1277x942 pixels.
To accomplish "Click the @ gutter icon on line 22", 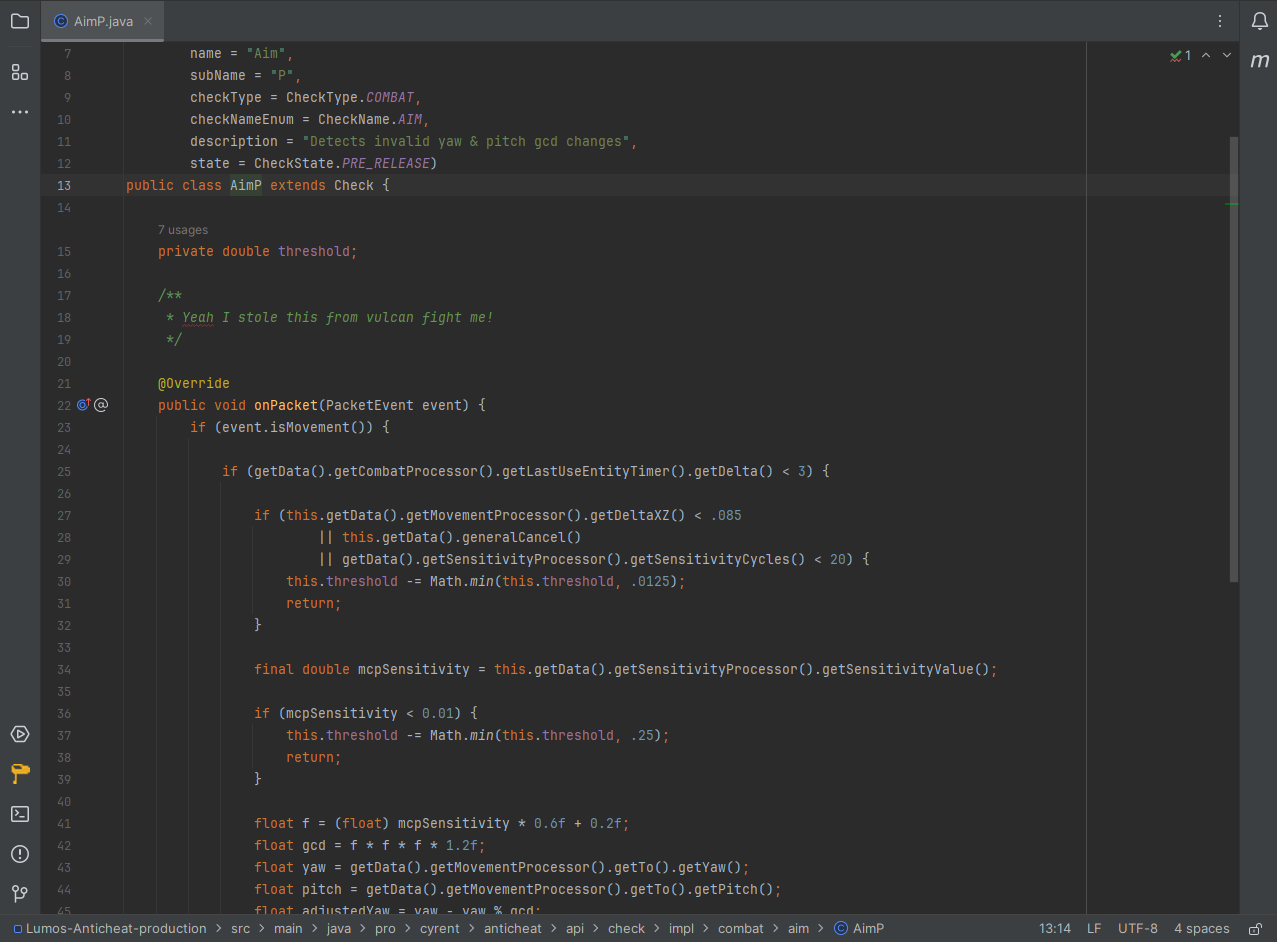I will 101,405.
